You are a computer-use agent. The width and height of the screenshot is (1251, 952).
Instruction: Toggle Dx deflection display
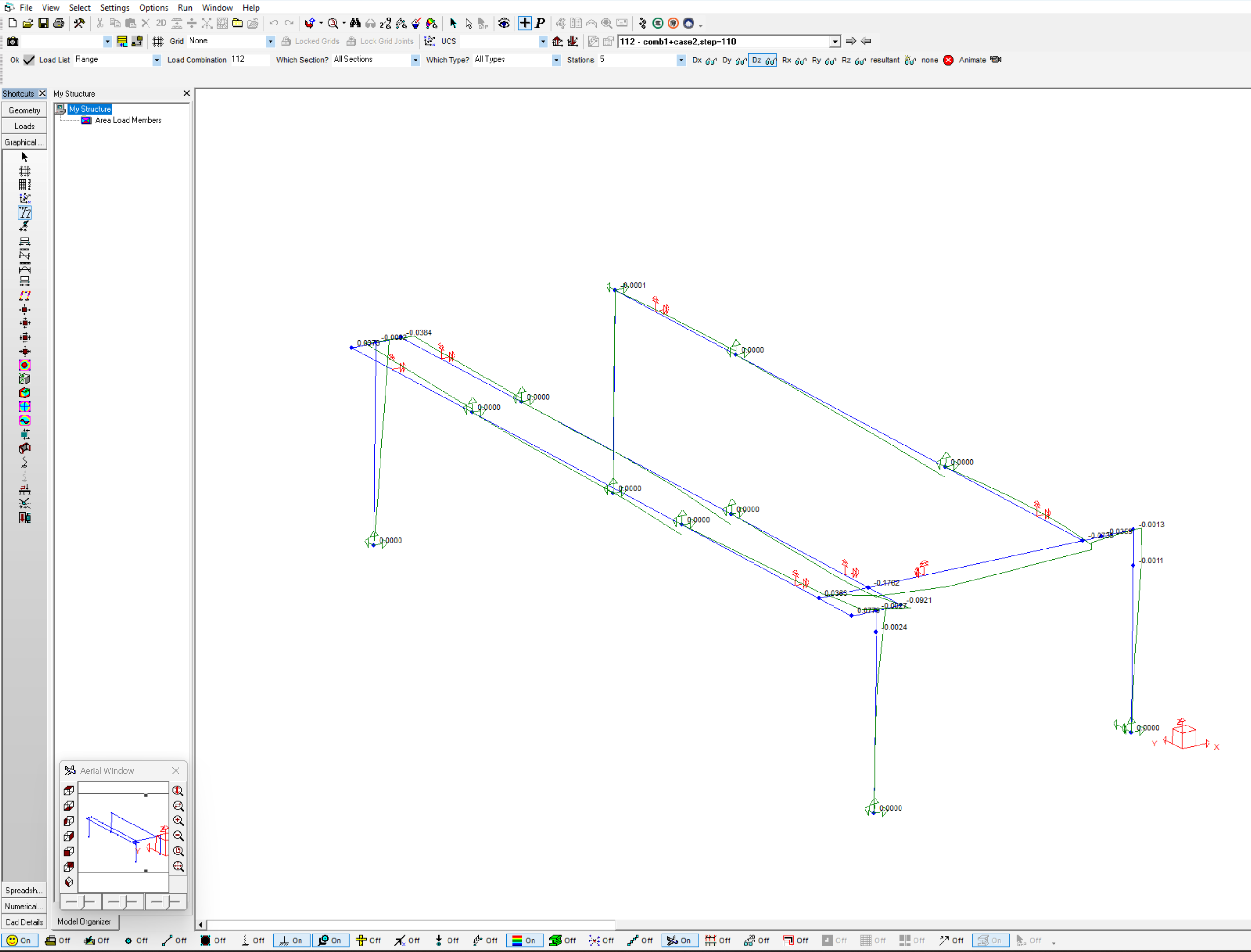(x=705, y=60)
